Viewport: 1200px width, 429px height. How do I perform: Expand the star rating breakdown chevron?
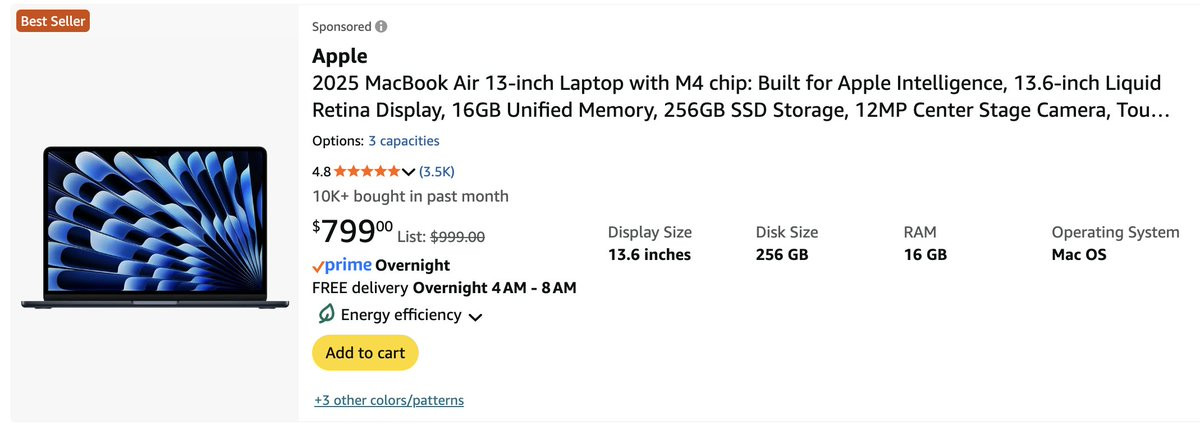408,171
